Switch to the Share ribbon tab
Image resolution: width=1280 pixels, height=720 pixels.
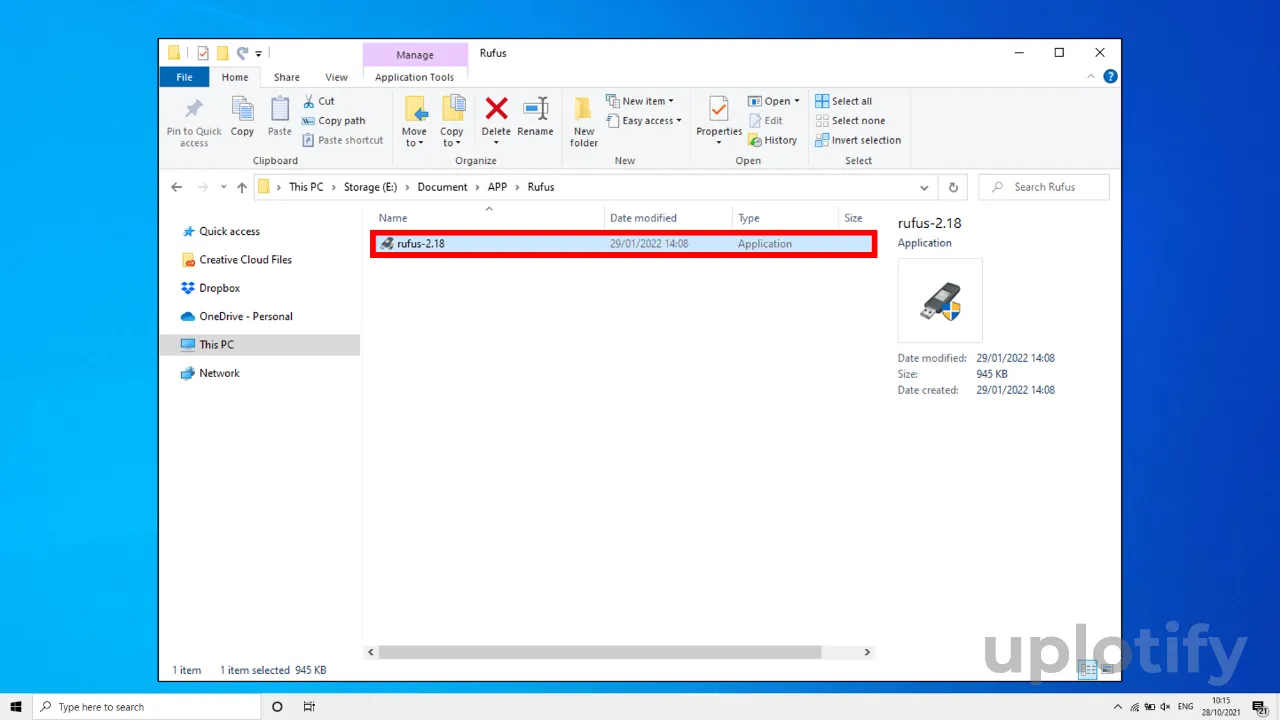(x=287, y=77)
